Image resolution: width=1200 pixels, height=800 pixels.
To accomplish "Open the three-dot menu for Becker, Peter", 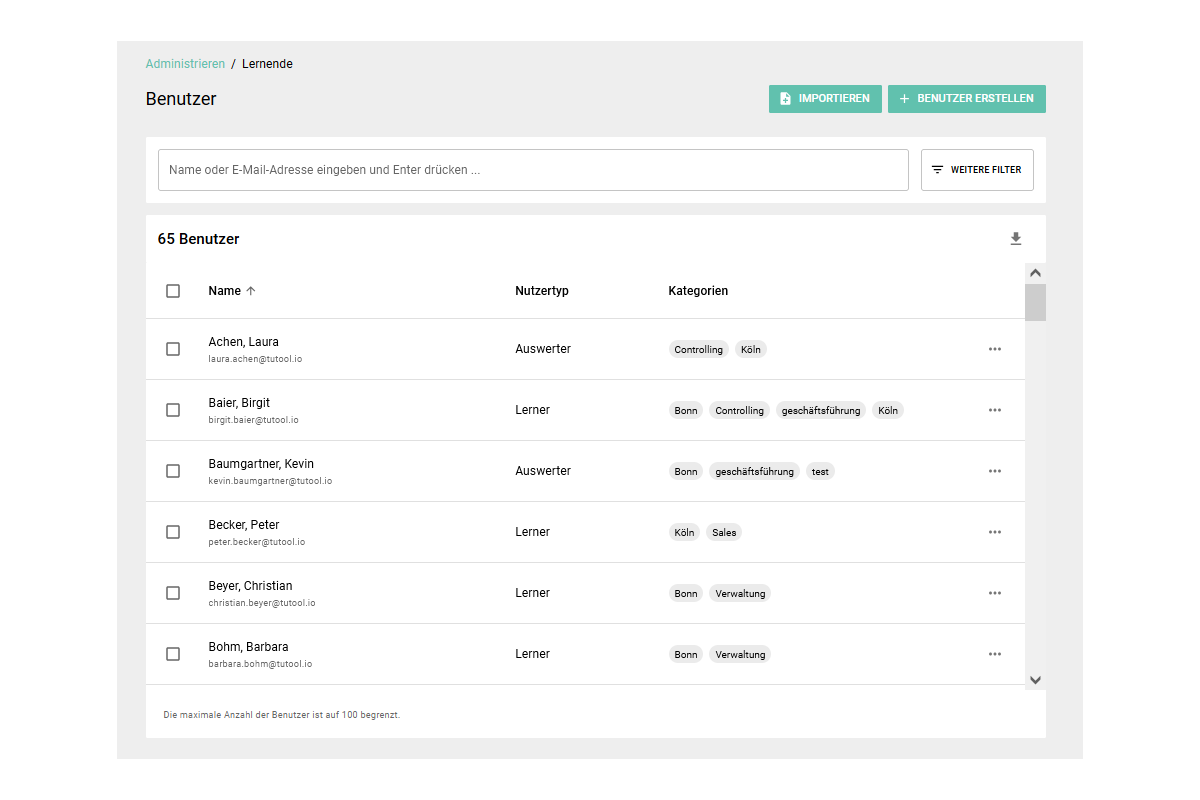I will coord(995,532).
